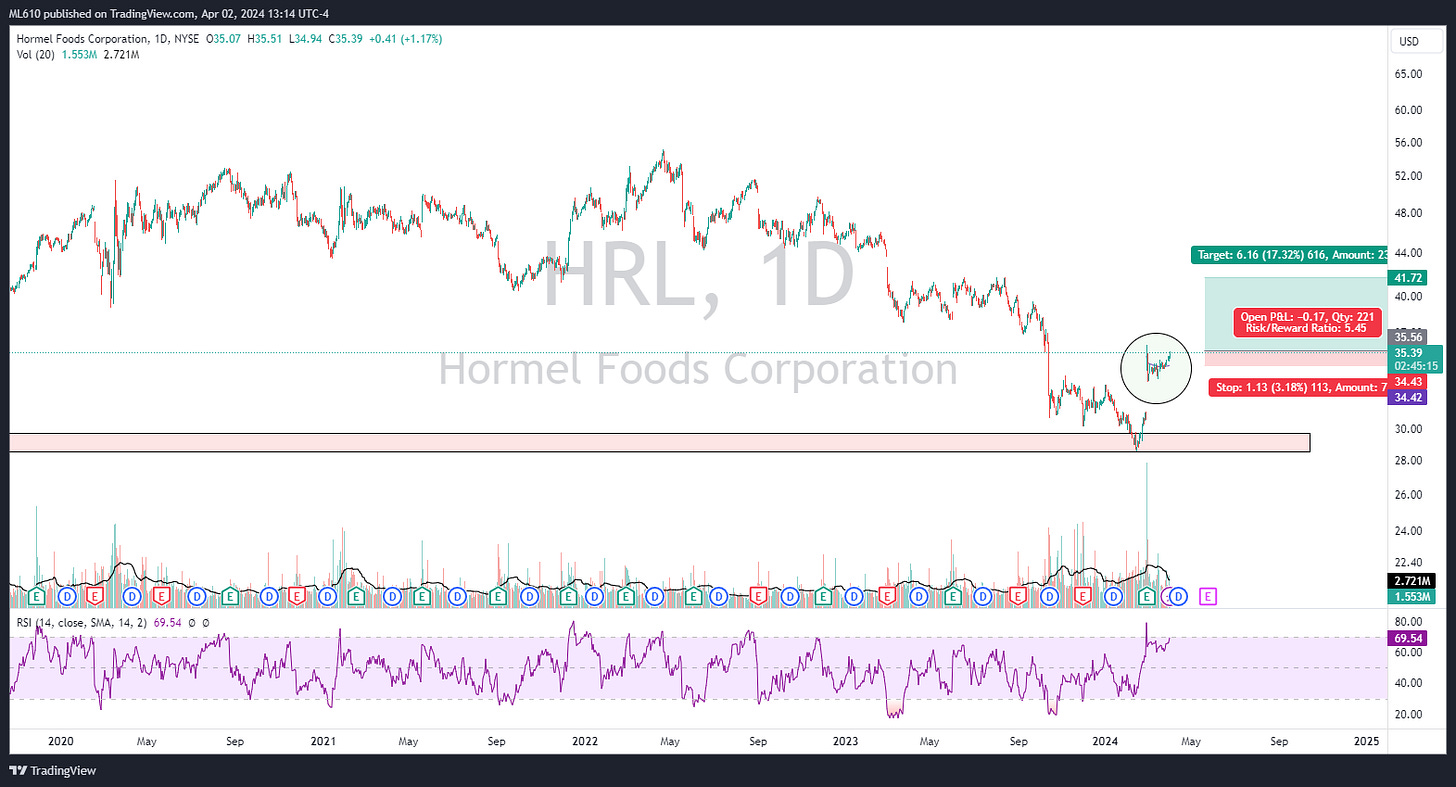Click the 24.00 price axis label

pos(1409,531)
